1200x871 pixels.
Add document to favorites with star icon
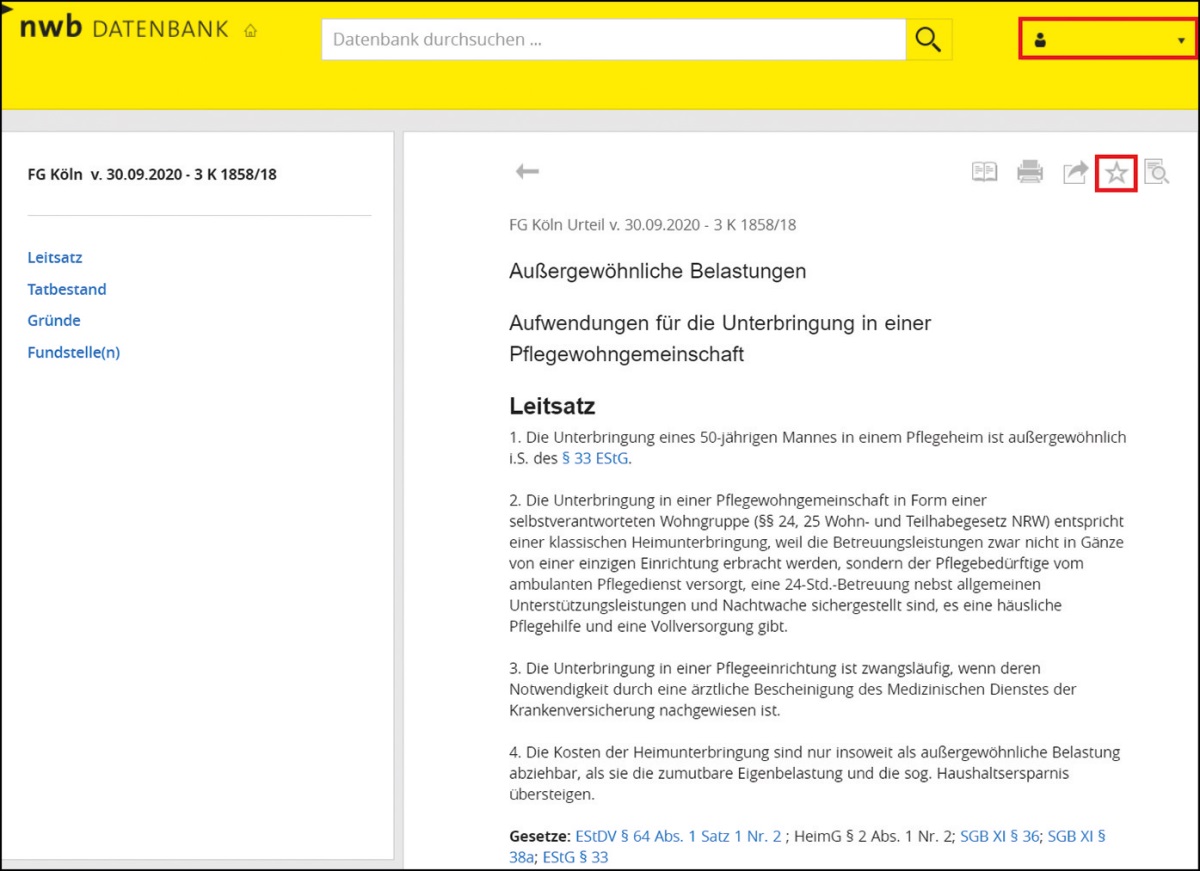point(1116,174)
